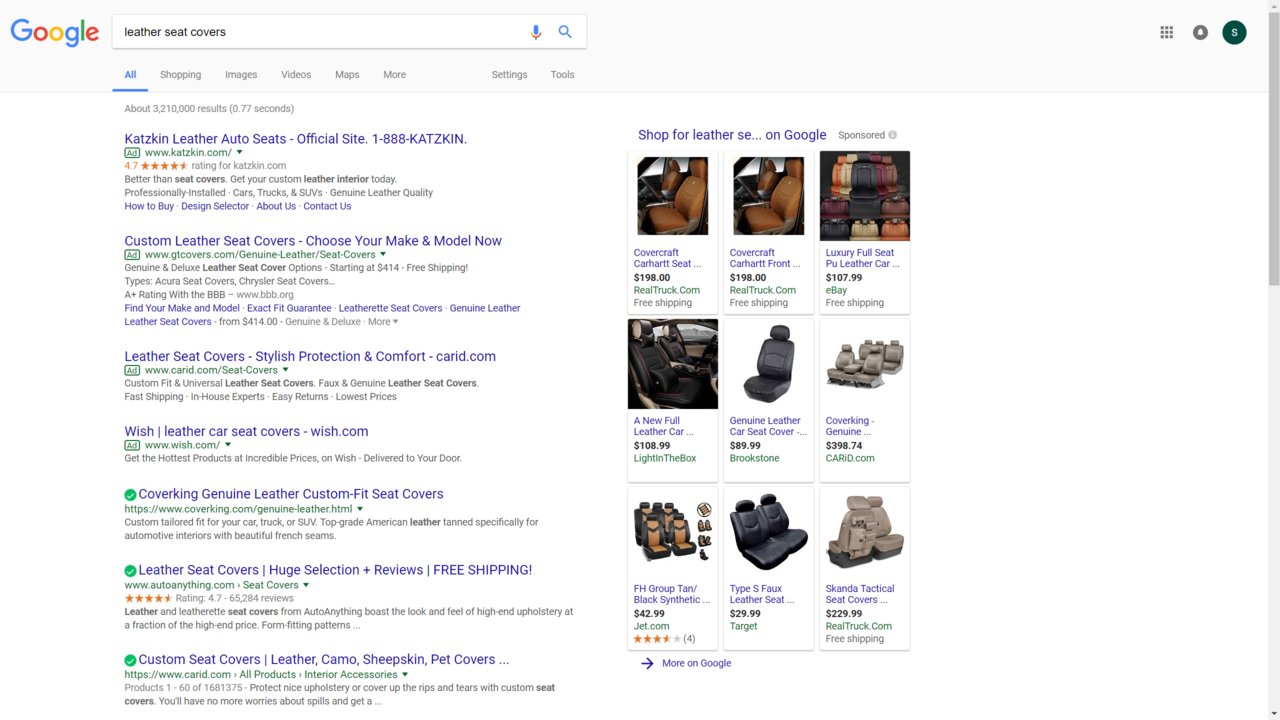Open the account avatar menu
Viewport: 1280px width, 720px height.
click(1234, 32)
